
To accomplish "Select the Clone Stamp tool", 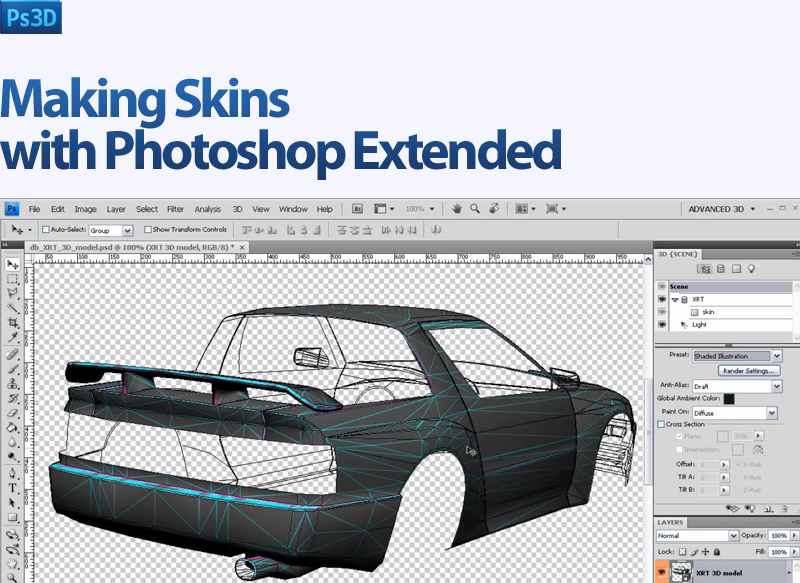I will tap(13, 384).
